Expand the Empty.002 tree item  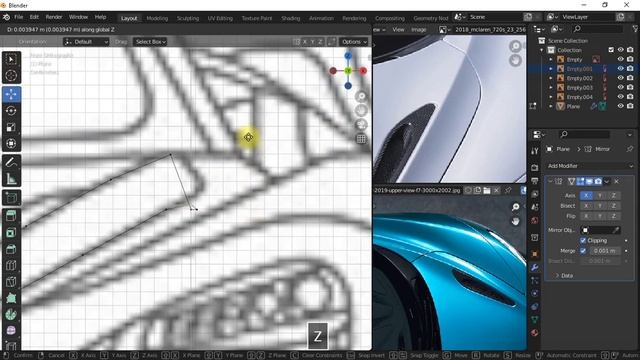[551, 78]
